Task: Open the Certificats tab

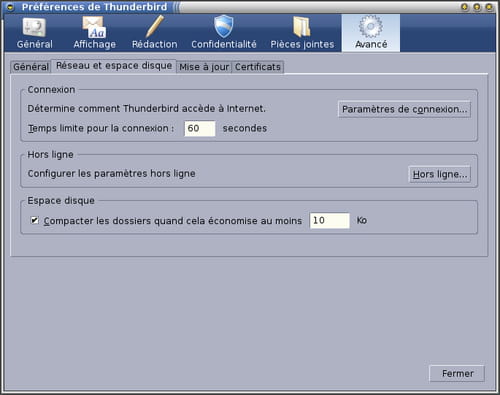Action: click(258, 67)
